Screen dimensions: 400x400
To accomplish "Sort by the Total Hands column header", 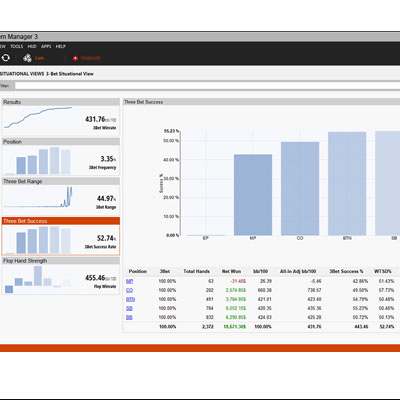I will pos(196,271).
